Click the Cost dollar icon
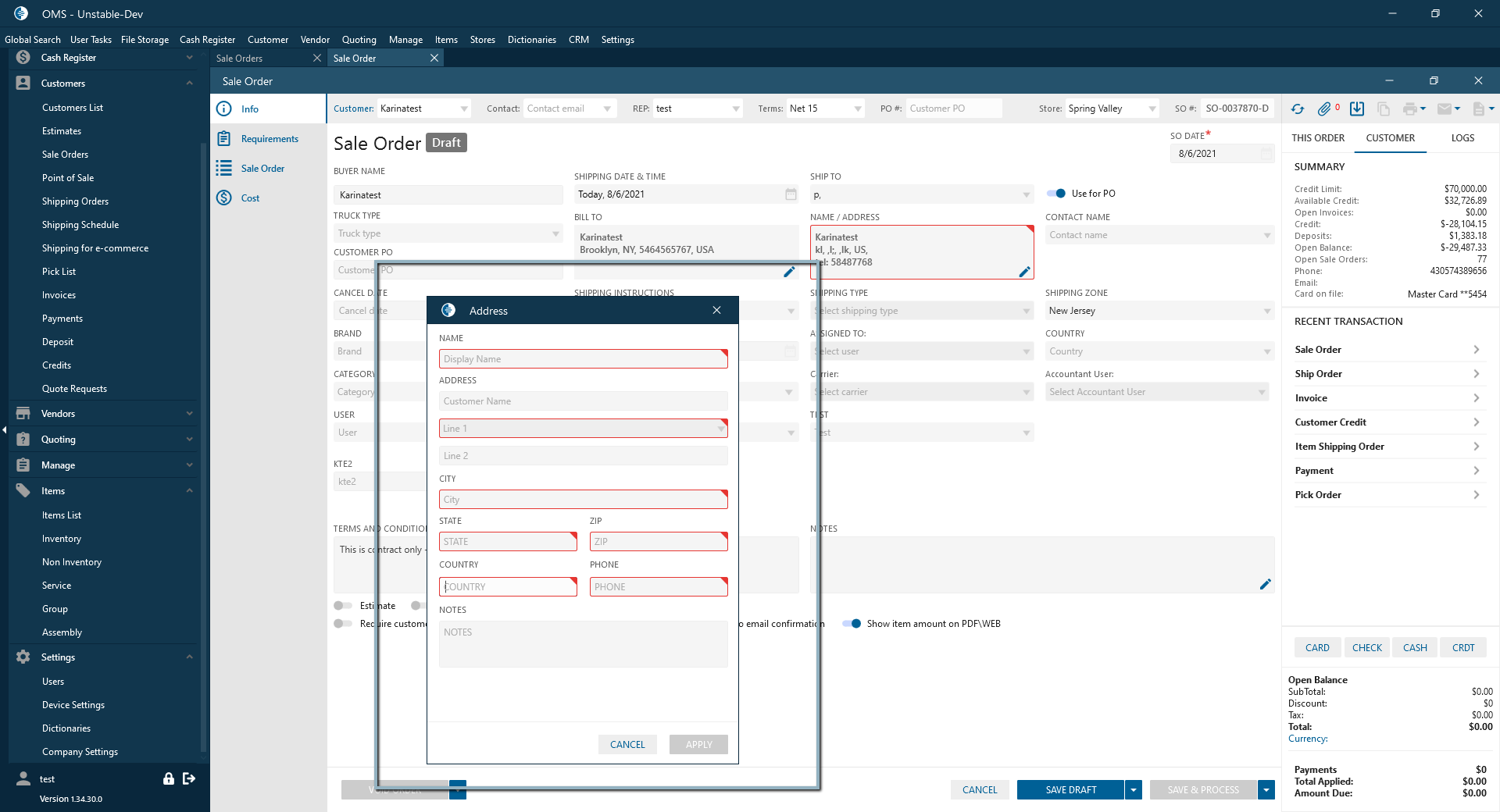This screenshot has height=812, width=1500. click(x=224, y=198)
